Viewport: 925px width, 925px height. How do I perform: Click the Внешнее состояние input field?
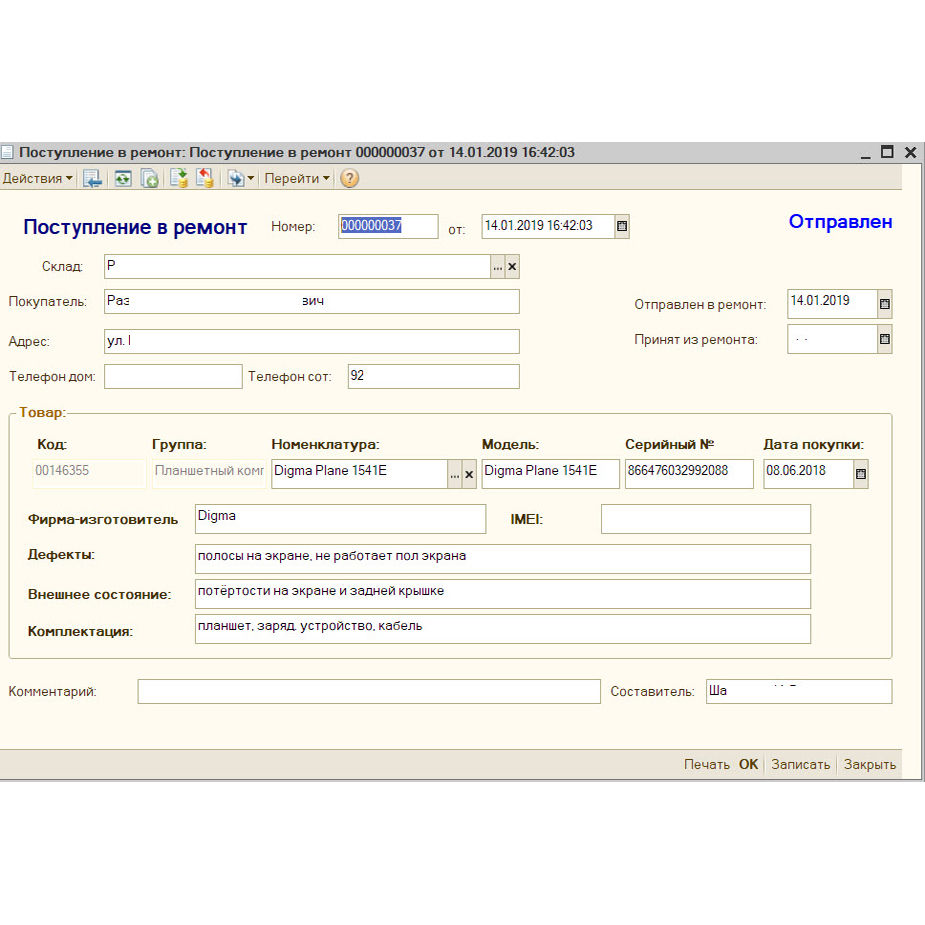pos(503,594)
